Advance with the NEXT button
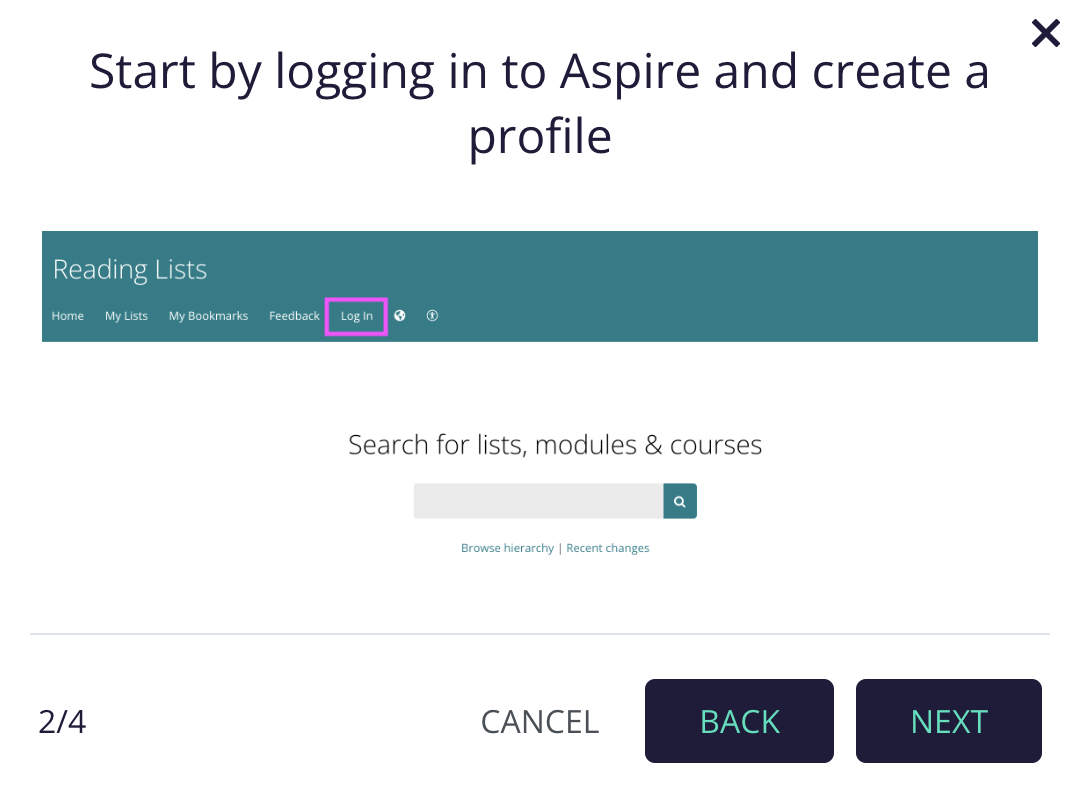1084x794 pixels. [948, 721]
